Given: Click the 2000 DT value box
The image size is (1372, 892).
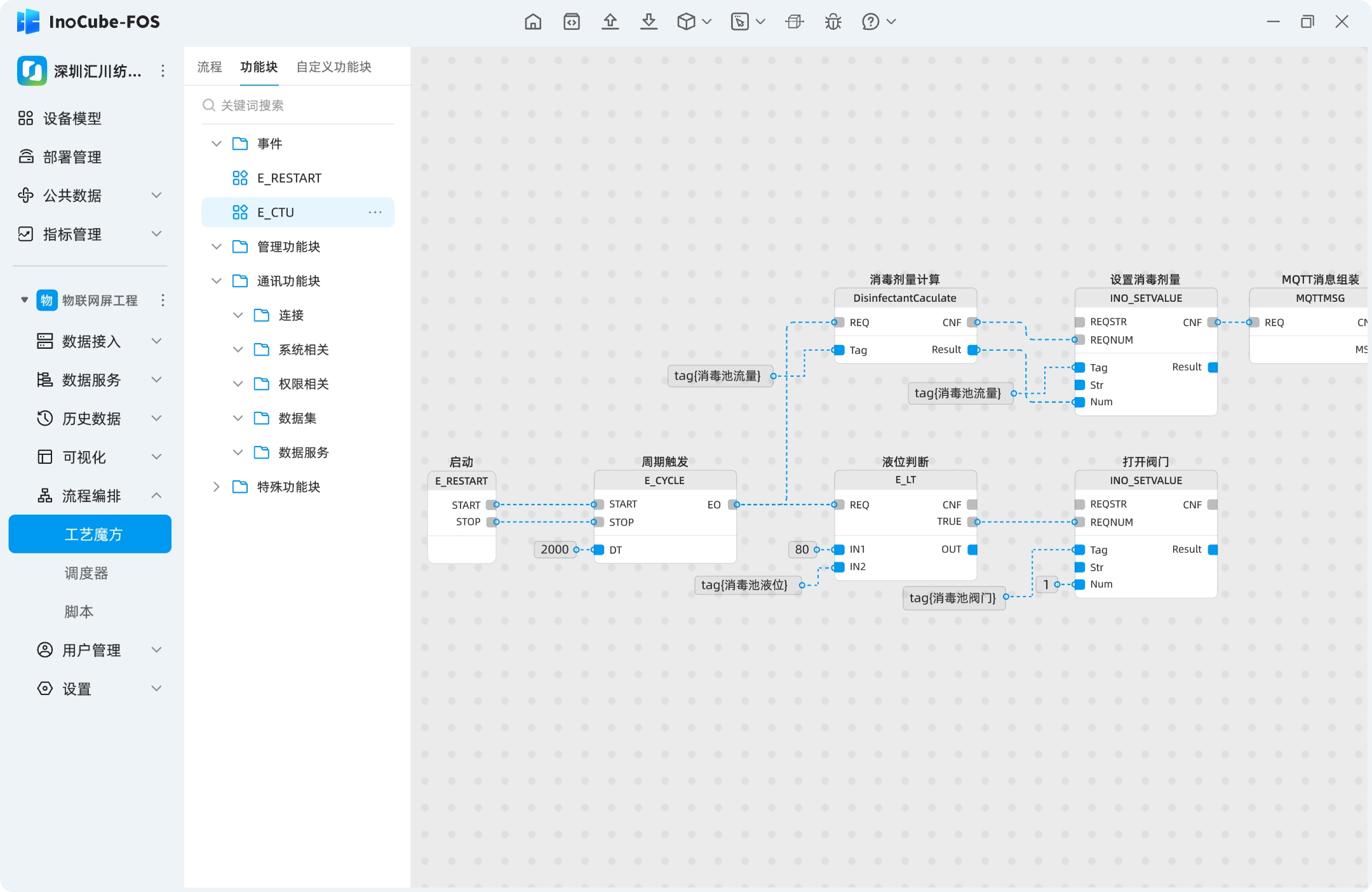Looking at the screenshot, I should click(x=555, y=550).
